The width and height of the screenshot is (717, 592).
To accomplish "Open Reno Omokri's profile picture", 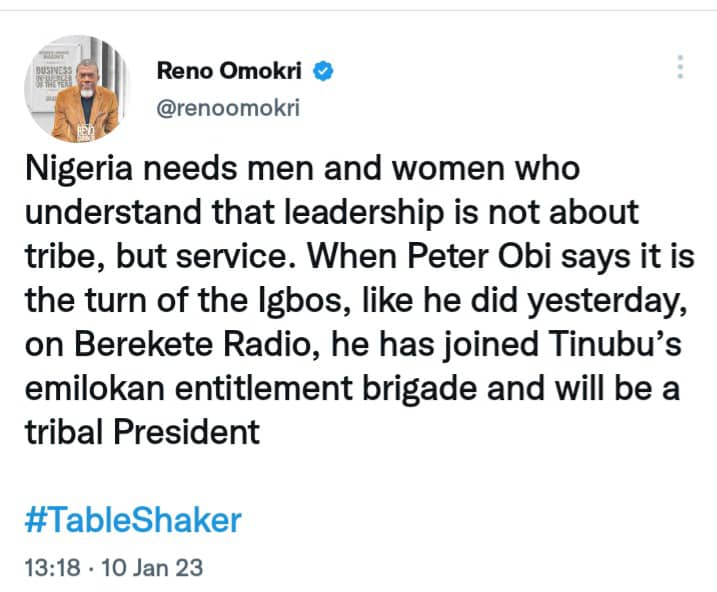I will point(77,89).
